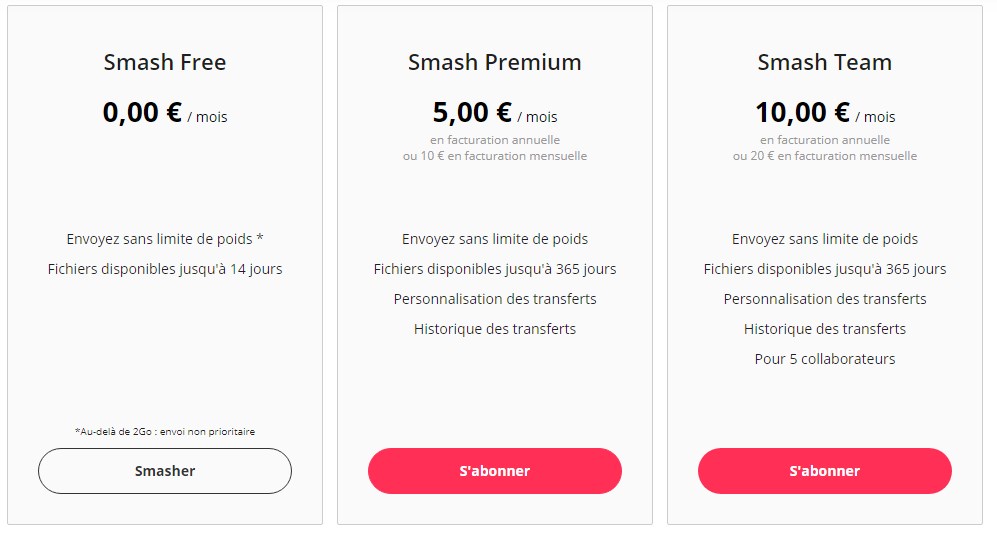
Task: Click Premium "Personnalisation des transferts" feature
Action: click(x=495, y=299)
